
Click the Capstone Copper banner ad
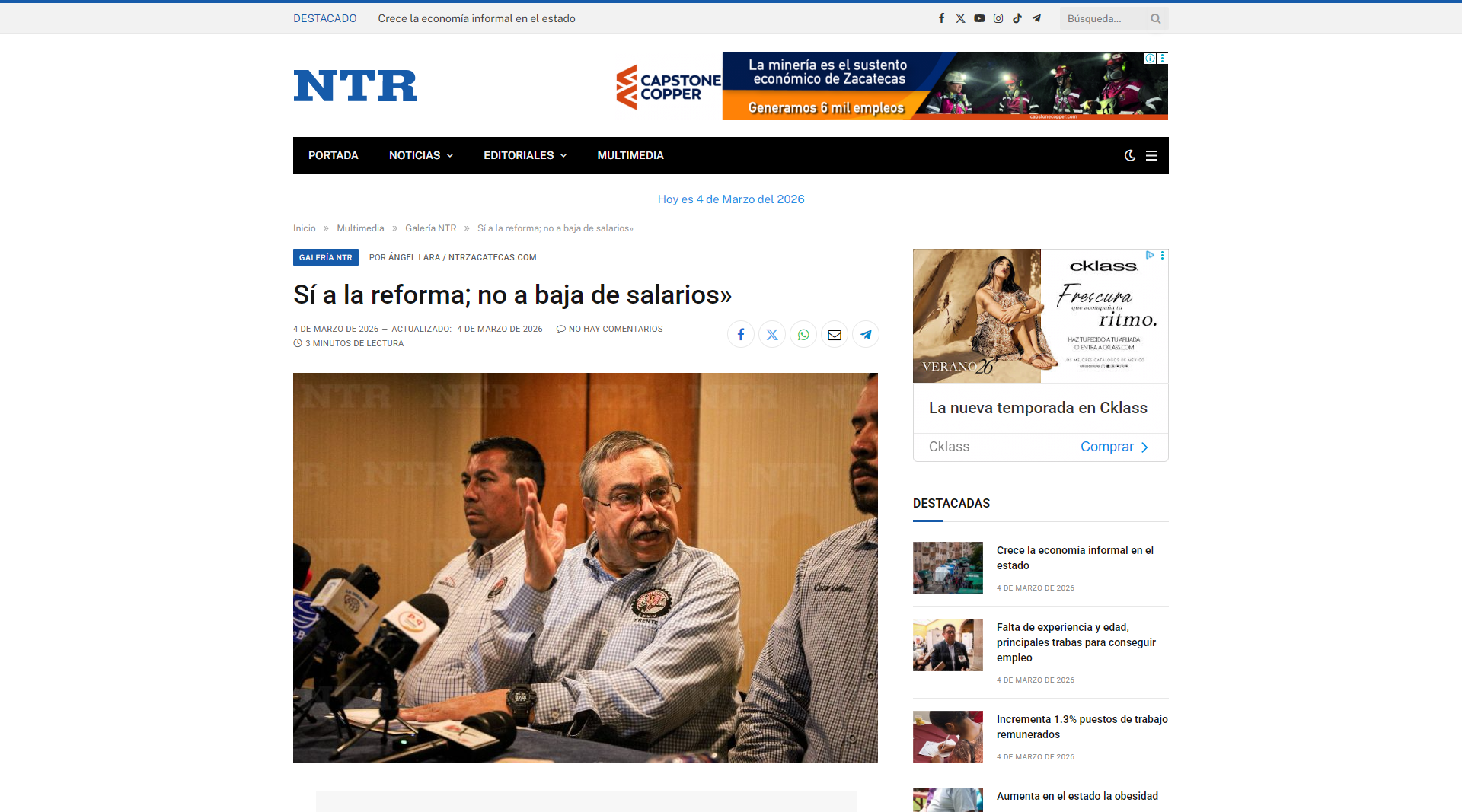pyautogui.click(x=891, y=85)
